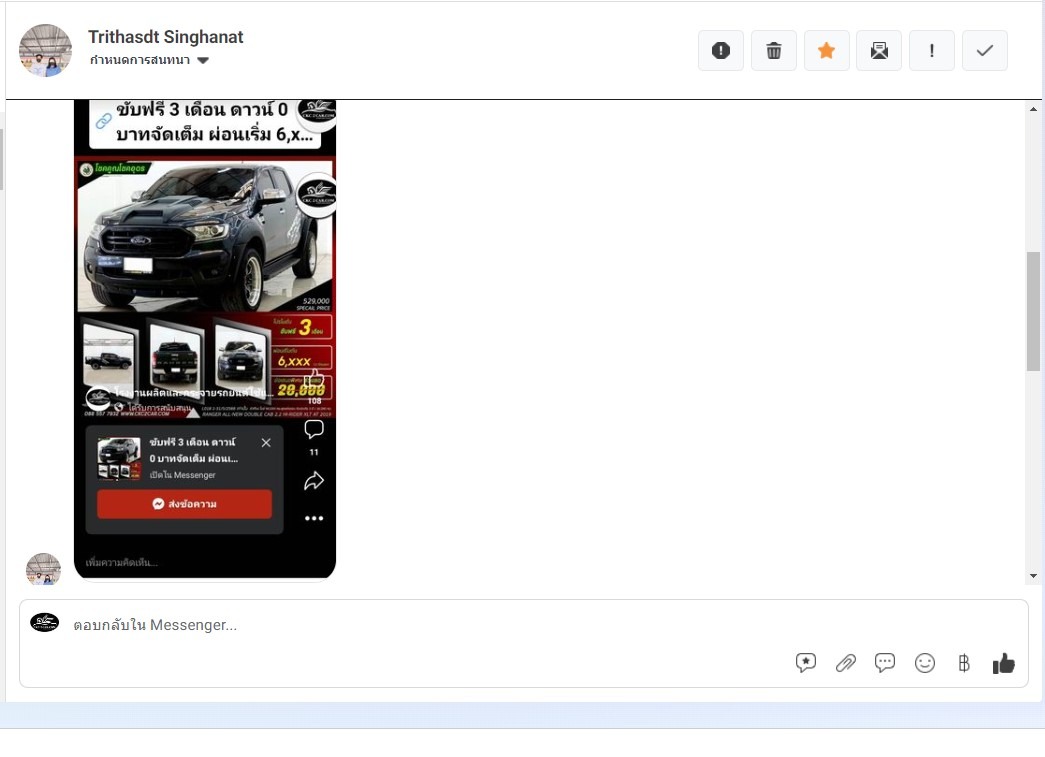Click scrollbar down arrow in chat
This screenshot has width=1045, height=757.
coord(1033,576)
